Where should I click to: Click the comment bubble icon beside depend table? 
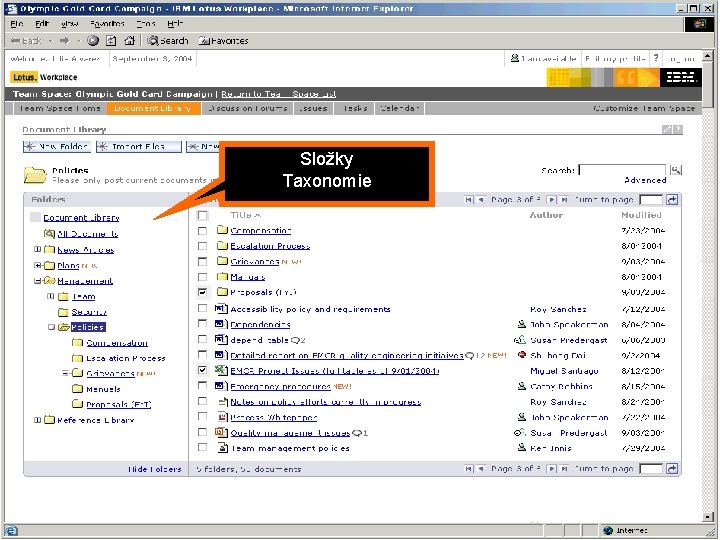[x=296, y=340]
